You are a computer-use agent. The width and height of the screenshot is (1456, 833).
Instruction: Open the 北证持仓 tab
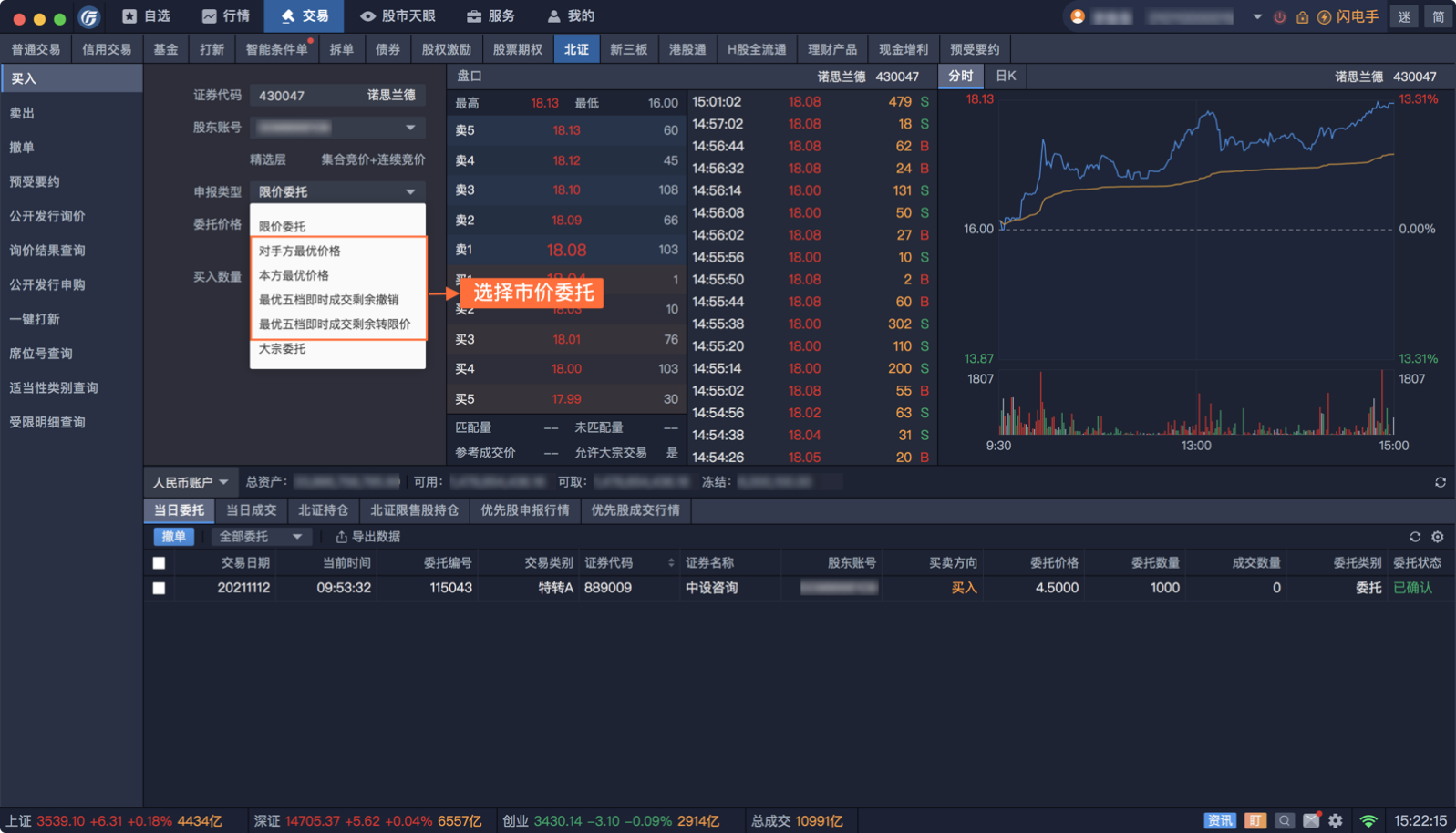pyautogui.click(x=323, y=510)
